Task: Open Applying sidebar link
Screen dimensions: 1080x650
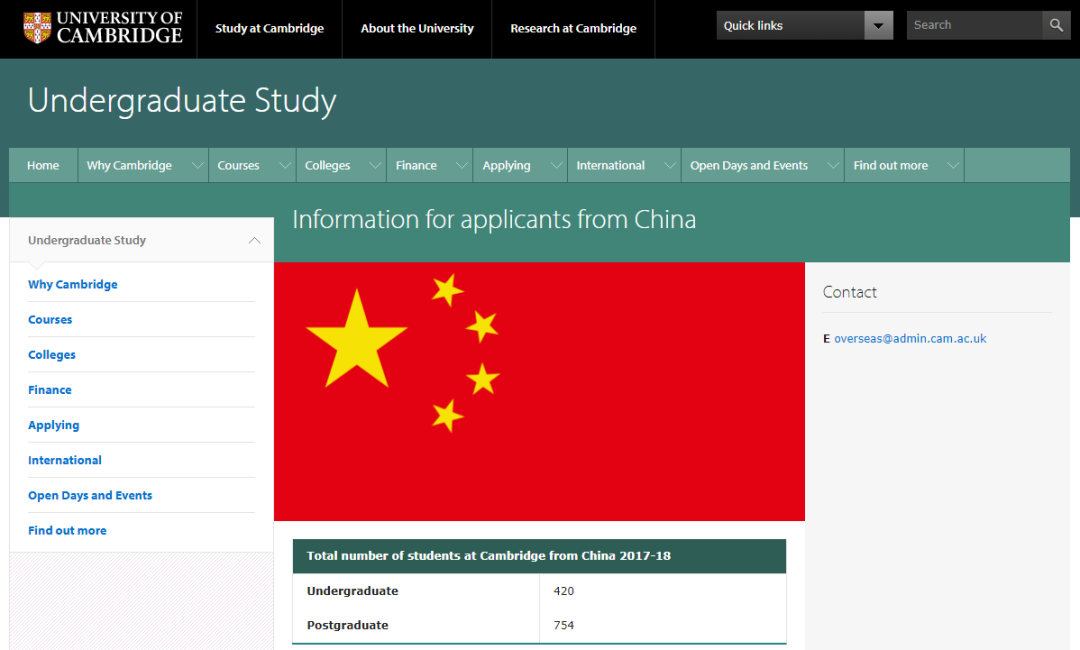Action: [54, 425]
